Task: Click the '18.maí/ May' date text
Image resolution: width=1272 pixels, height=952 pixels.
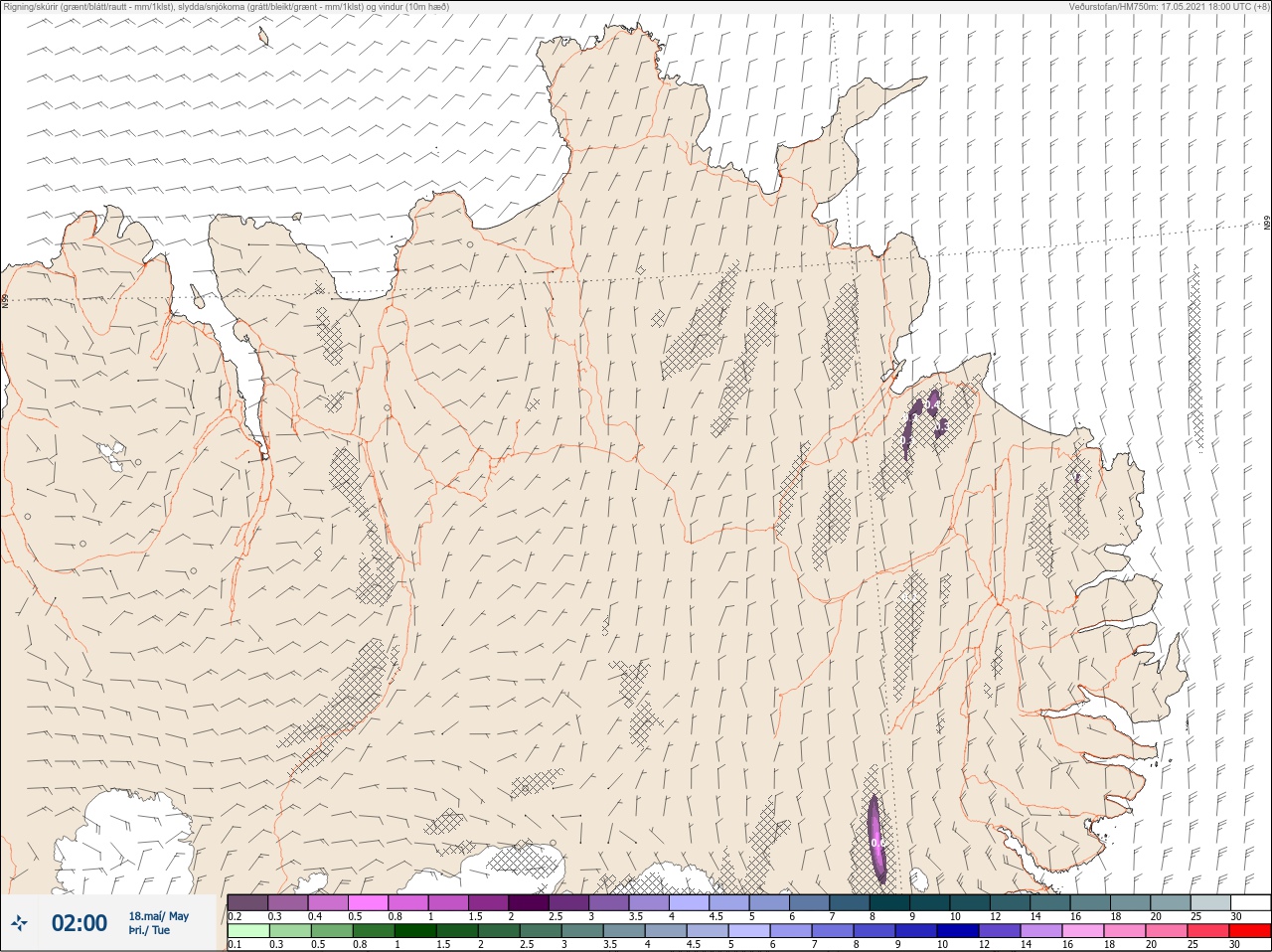Action: [x=158, y=916]
